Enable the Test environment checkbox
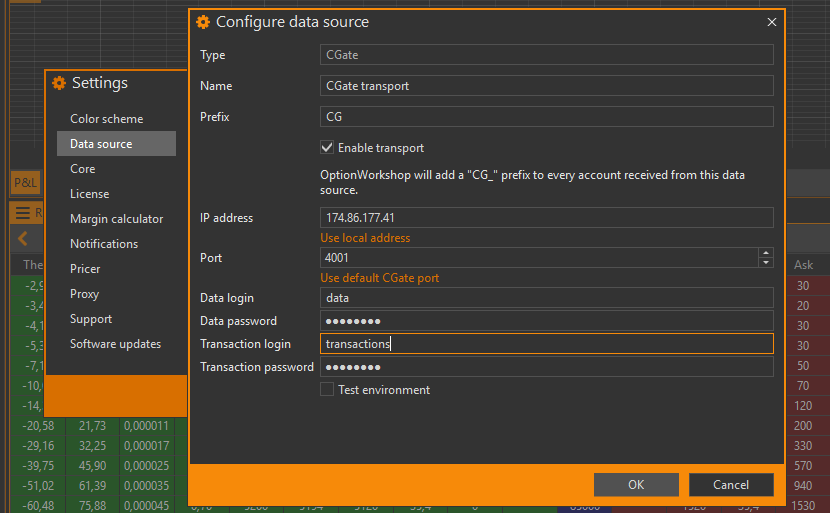This screenshot has height=513, width=830. 327,390
